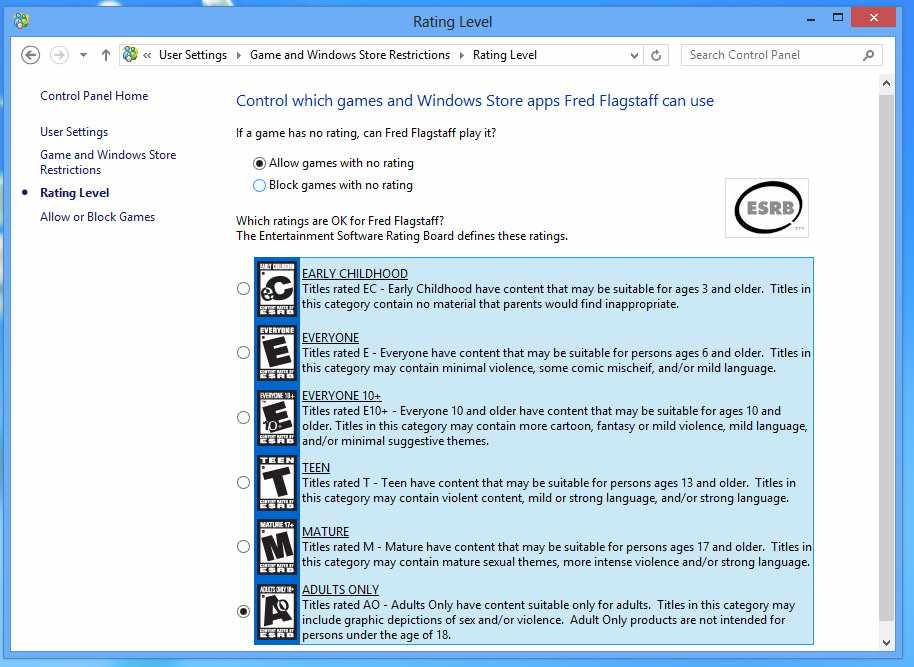Click the EVERYONE heading link
This screenshot has height=667, width=914.
330,338
